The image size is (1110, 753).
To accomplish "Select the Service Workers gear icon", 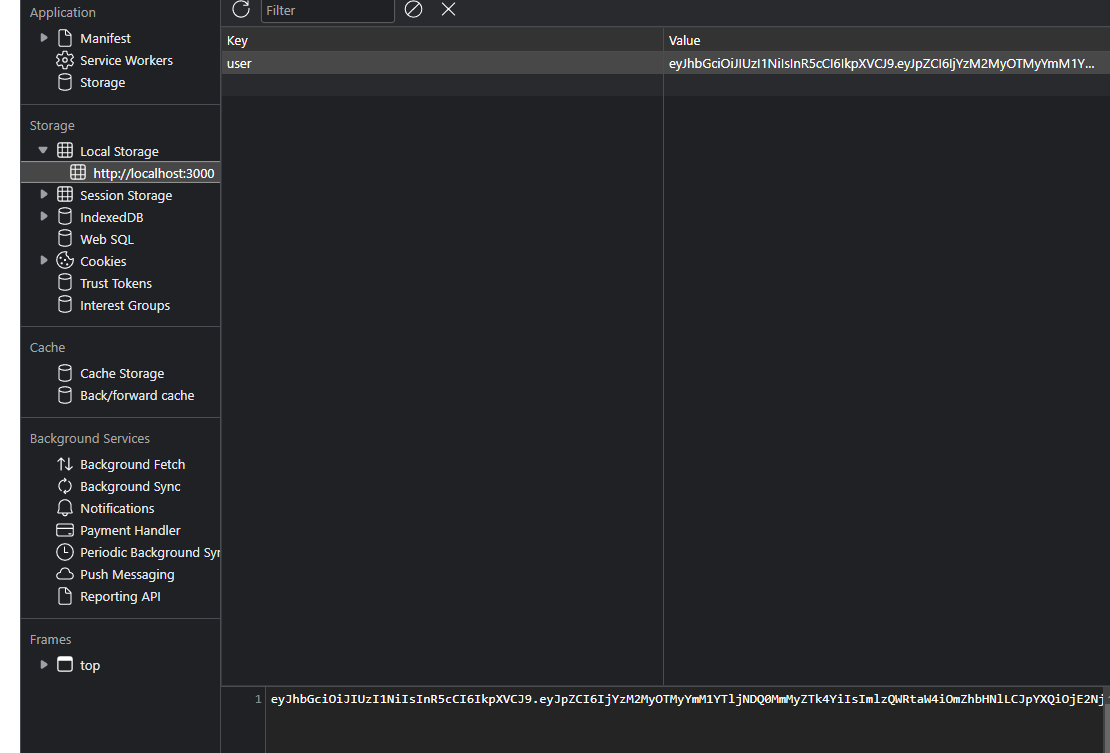I will point(64,60).
